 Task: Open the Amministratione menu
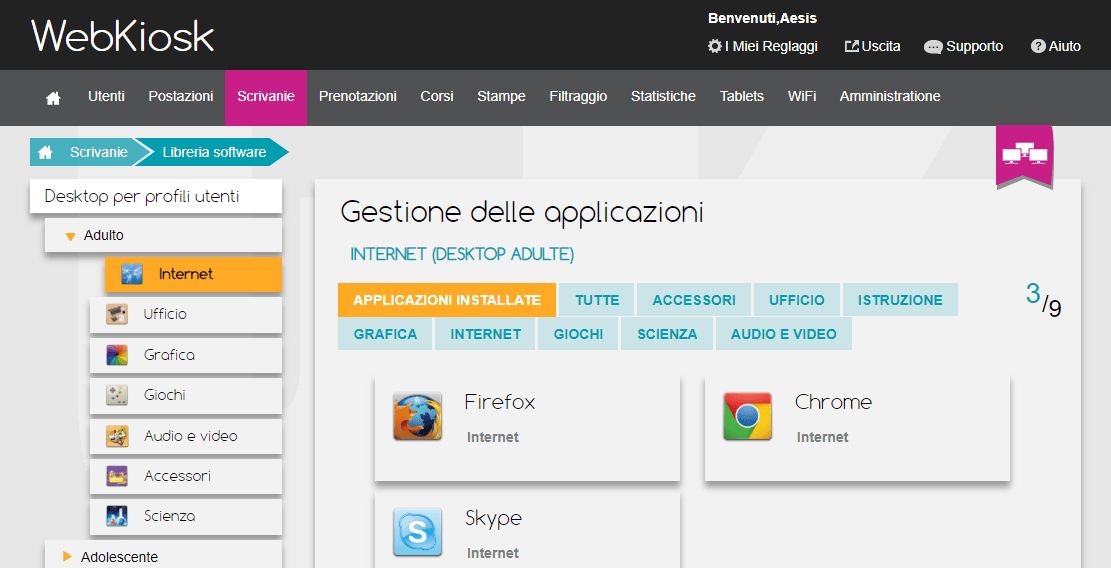tap(890, 96)
